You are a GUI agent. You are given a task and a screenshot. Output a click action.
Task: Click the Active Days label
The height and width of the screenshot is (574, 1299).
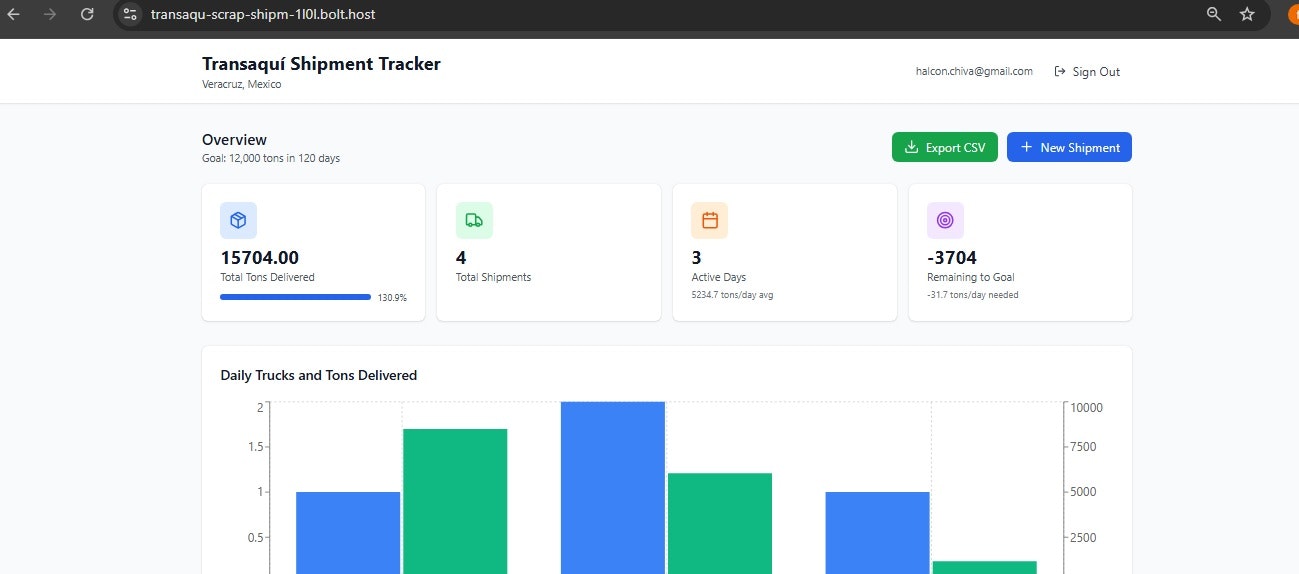tap(719, 277)
